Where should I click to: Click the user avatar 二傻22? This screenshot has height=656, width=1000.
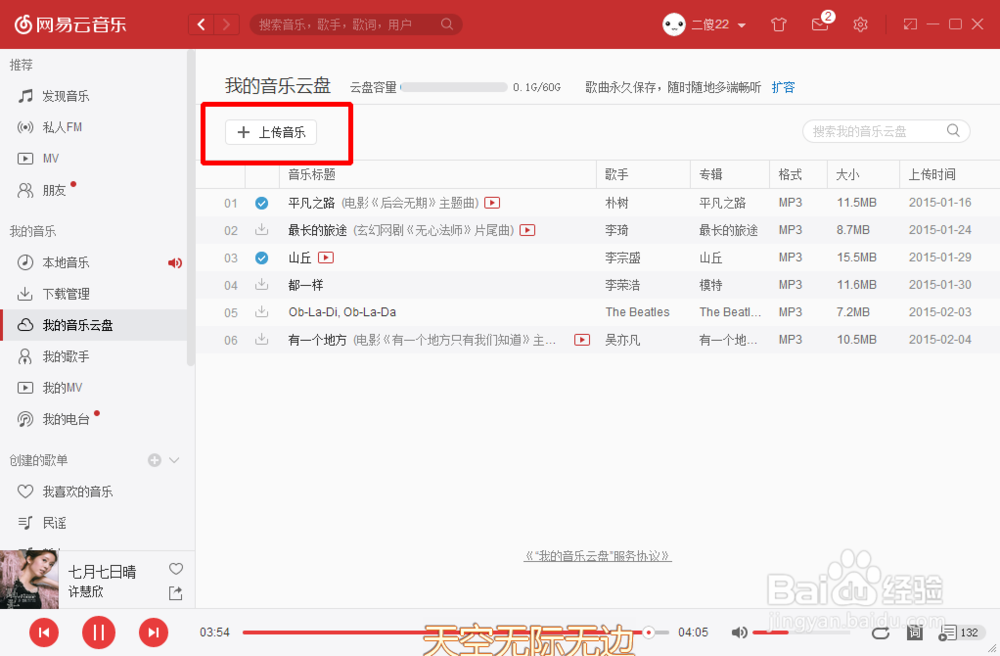tap(674, 25)
